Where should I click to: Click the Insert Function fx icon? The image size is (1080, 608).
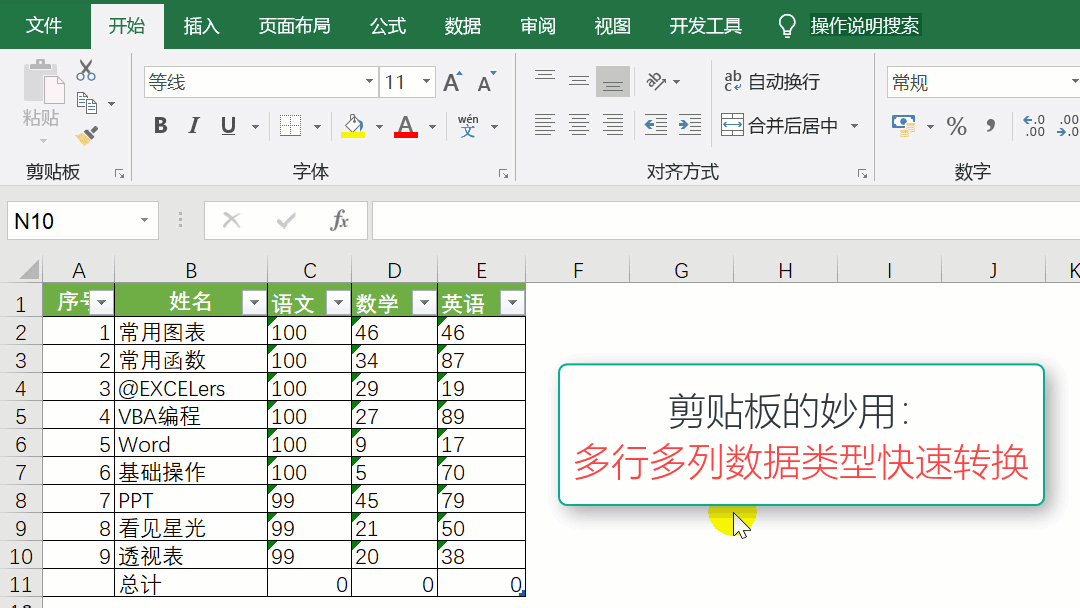tap(340, 221)
